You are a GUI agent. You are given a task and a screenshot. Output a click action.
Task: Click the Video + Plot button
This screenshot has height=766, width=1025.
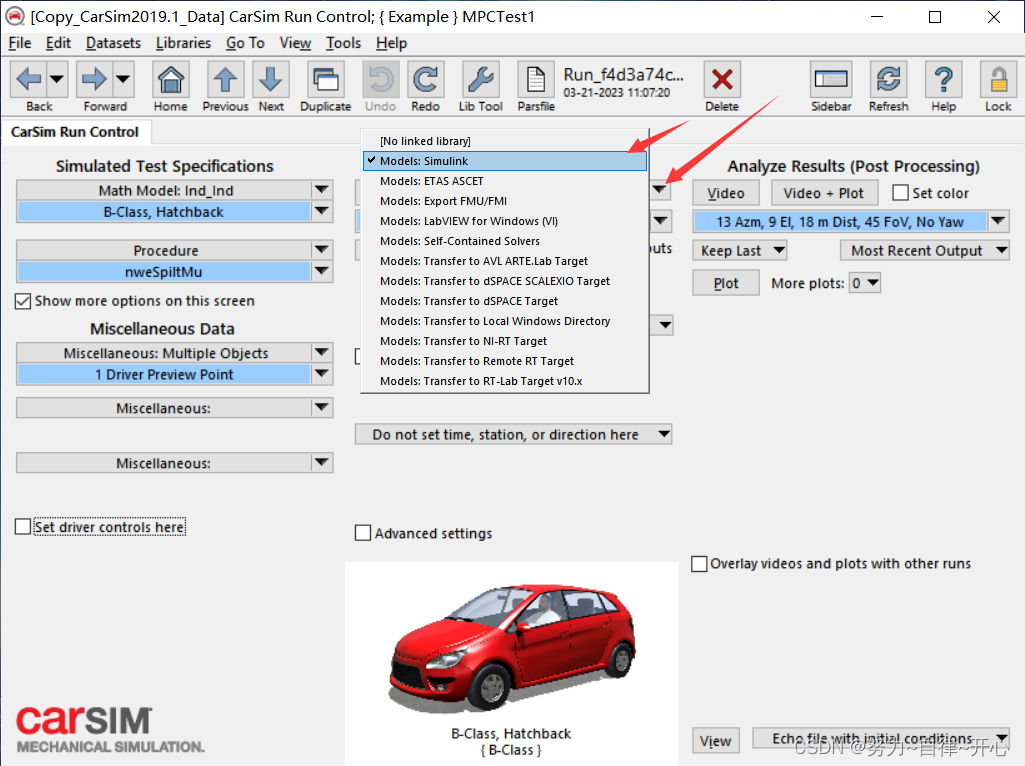click(824, 193)
